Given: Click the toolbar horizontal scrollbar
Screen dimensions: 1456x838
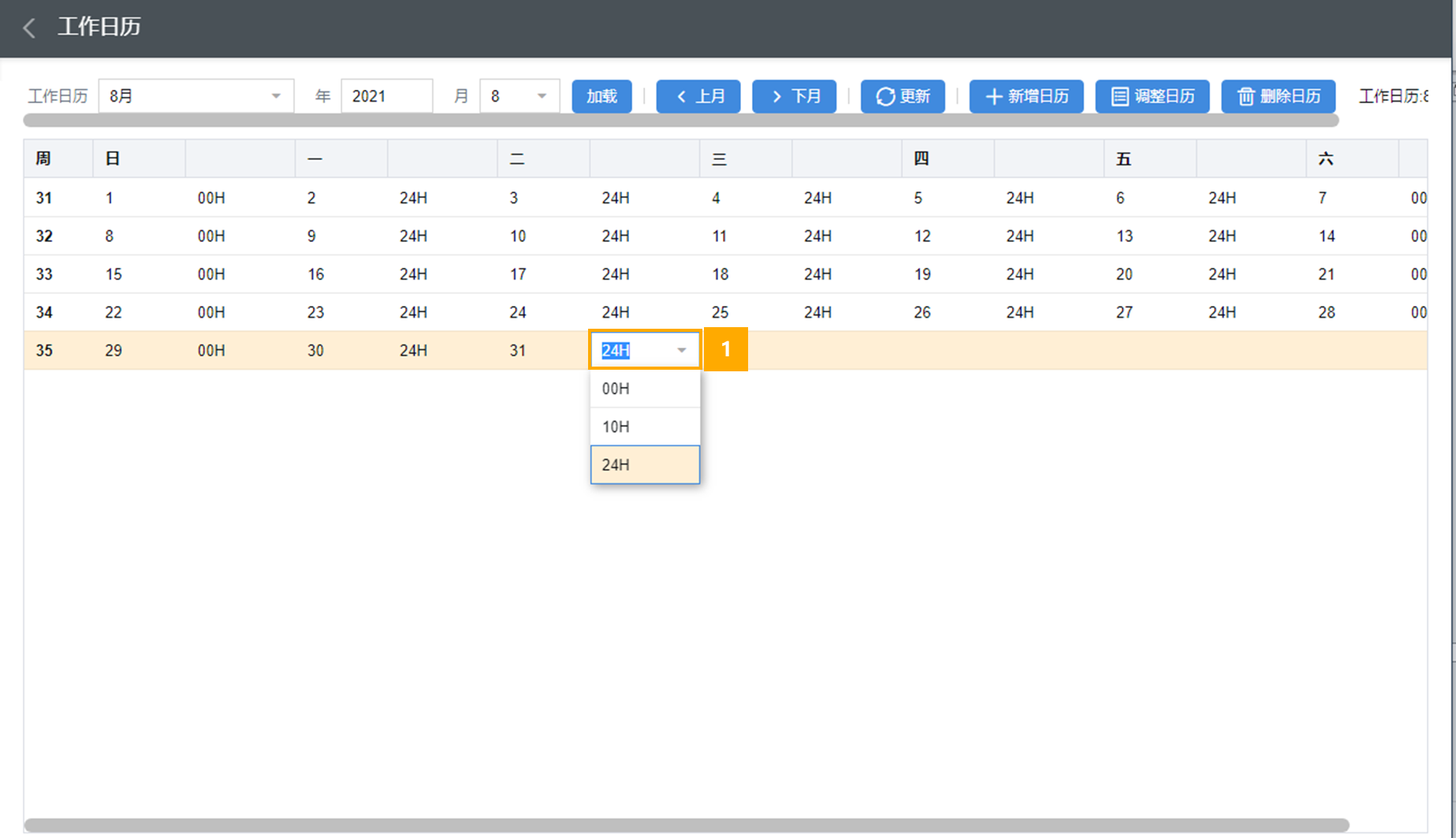Looking at the screenshot, I should (680, 121).
